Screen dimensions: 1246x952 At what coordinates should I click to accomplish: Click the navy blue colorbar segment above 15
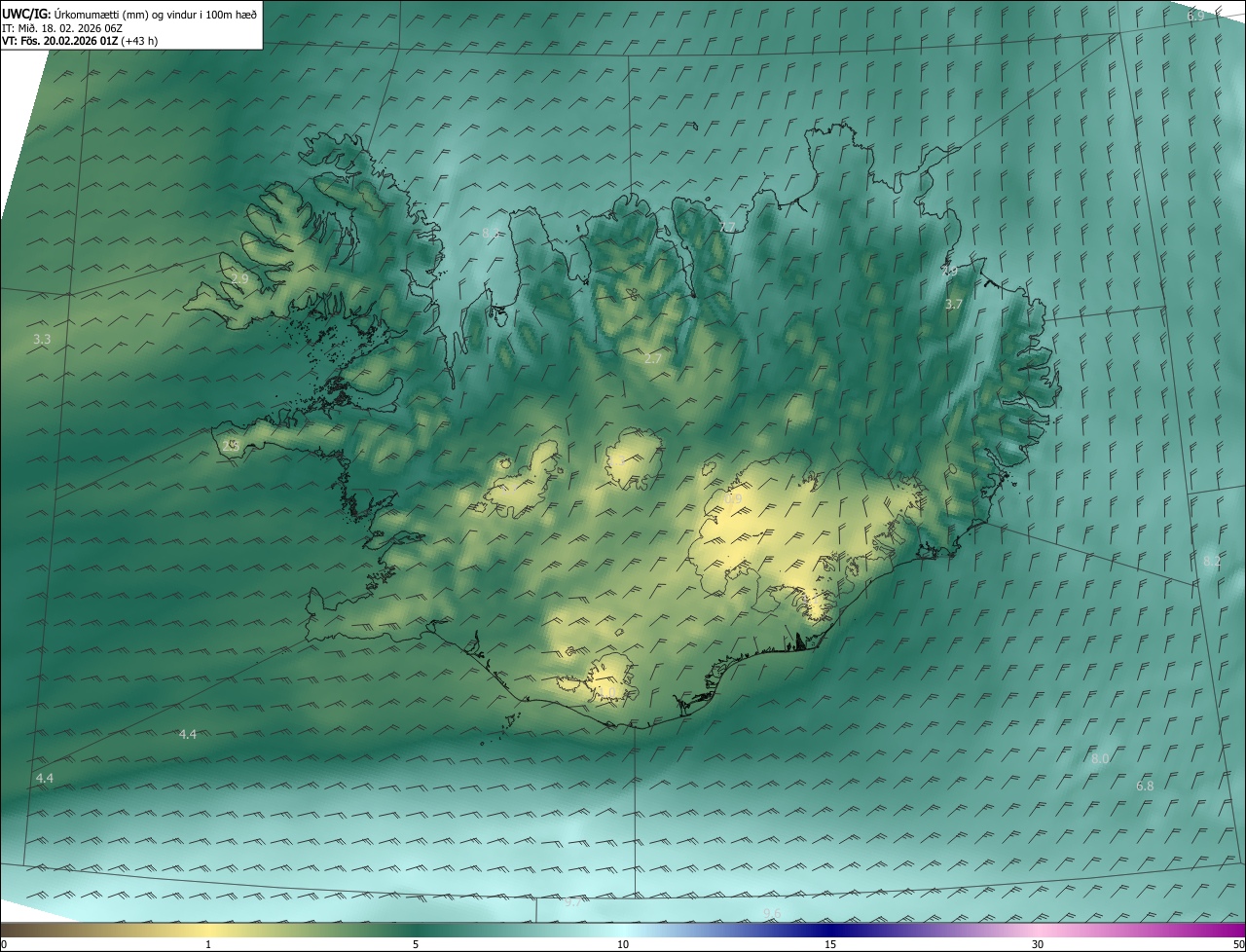[830, 930]
